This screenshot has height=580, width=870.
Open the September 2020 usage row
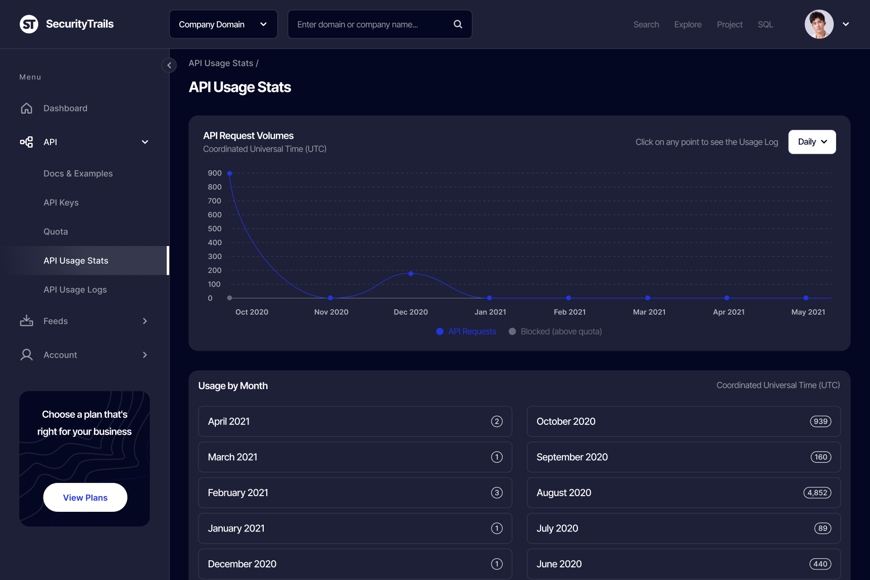pyautogui.click(x=684, y=457)
